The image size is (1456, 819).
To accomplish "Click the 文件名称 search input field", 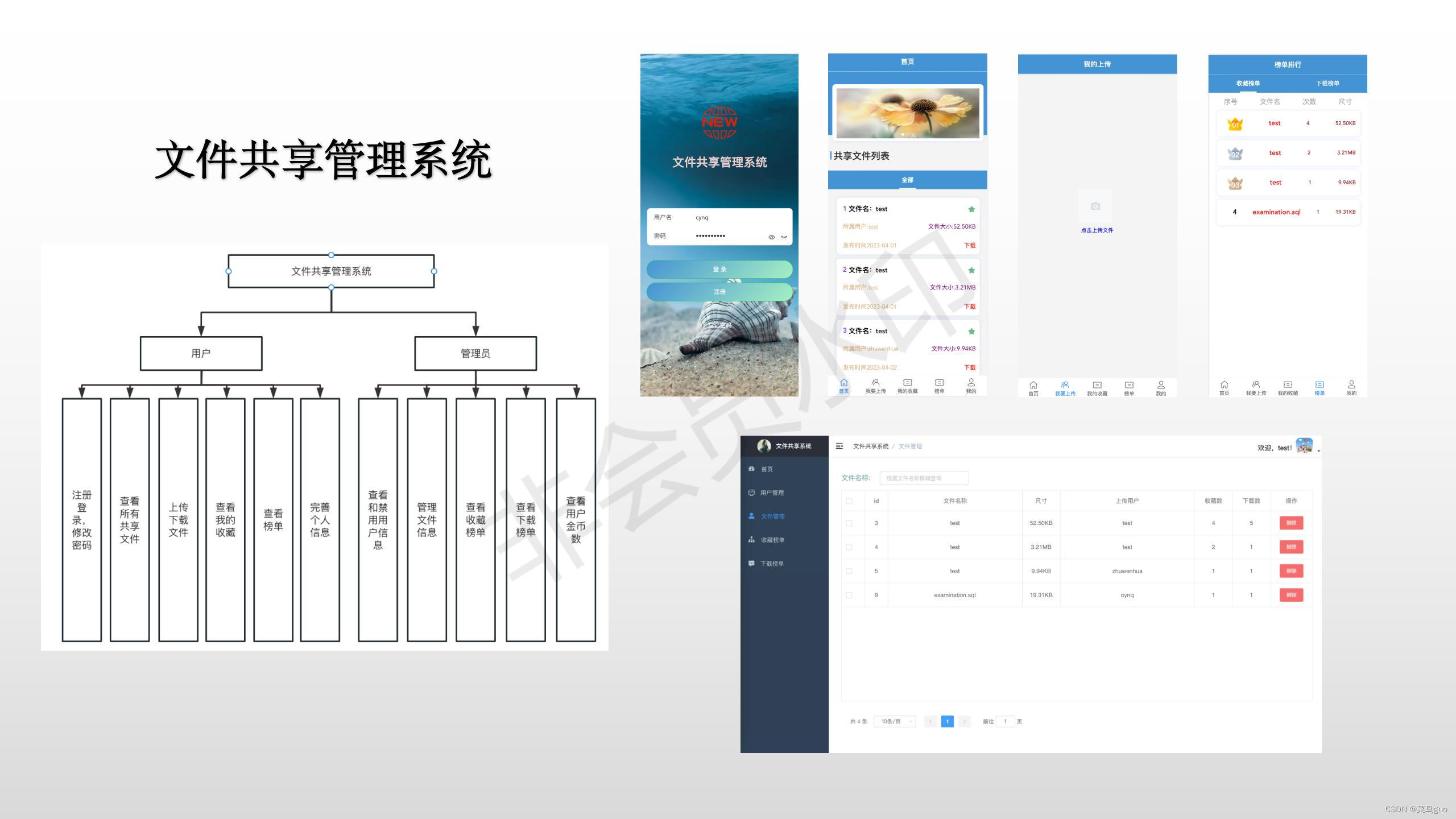I will tap(924, 478).
